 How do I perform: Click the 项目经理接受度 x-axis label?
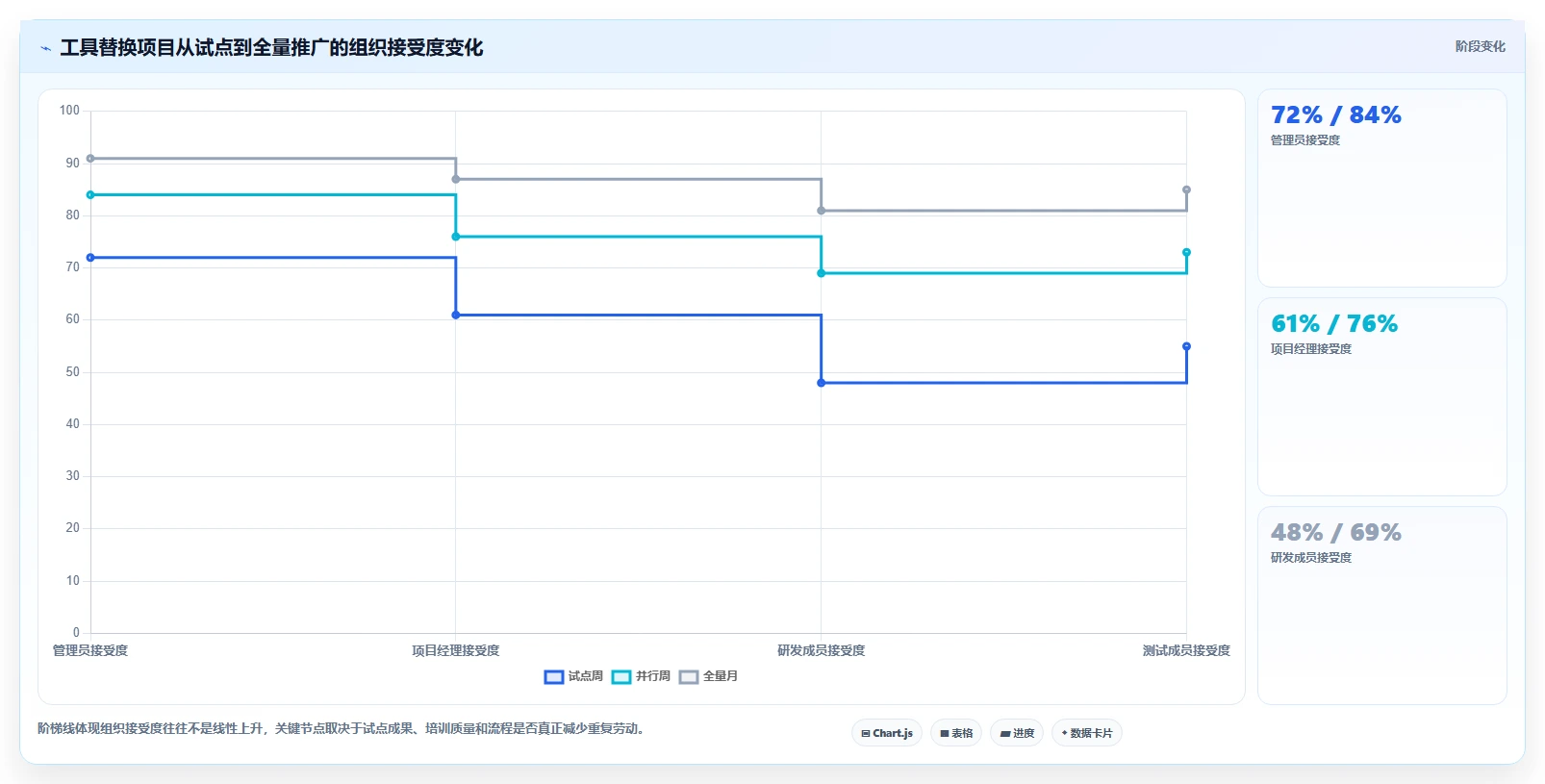pos(456,650)
